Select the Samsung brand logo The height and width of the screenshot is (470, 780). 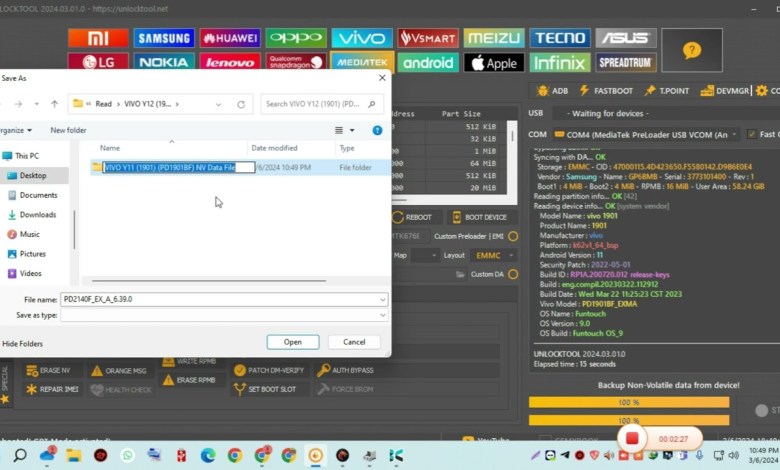[164, 38]
